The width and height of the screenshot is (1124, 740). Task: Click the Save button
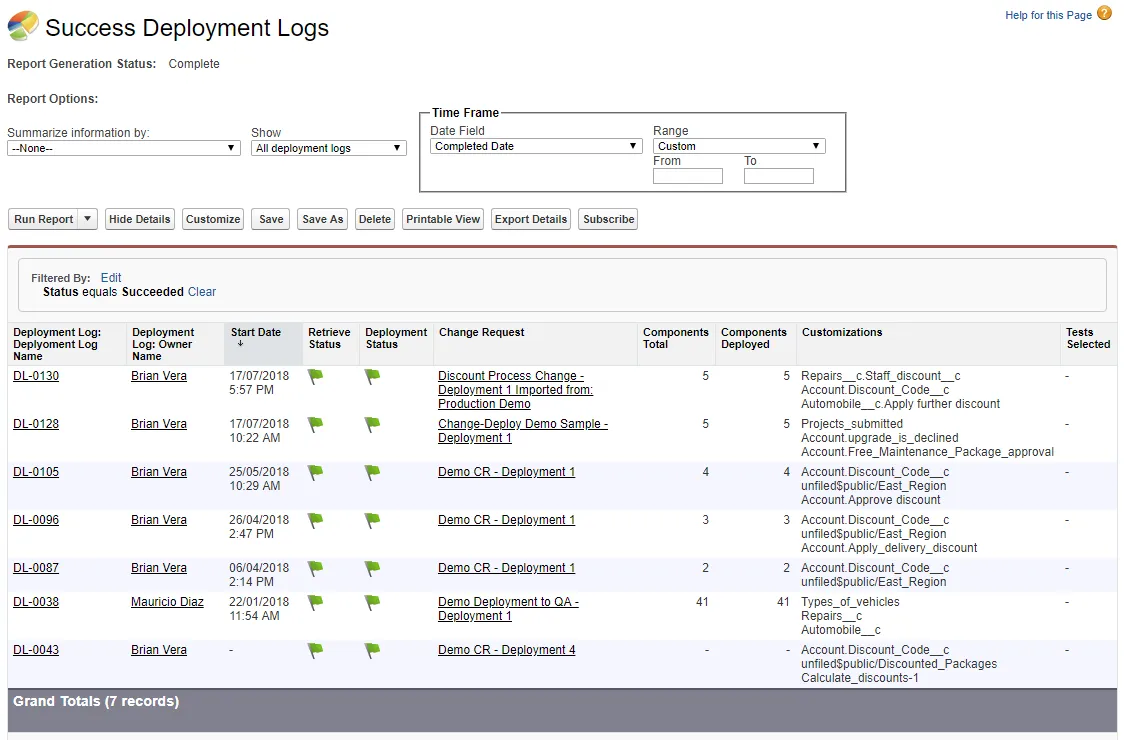(x=271, y=219)
